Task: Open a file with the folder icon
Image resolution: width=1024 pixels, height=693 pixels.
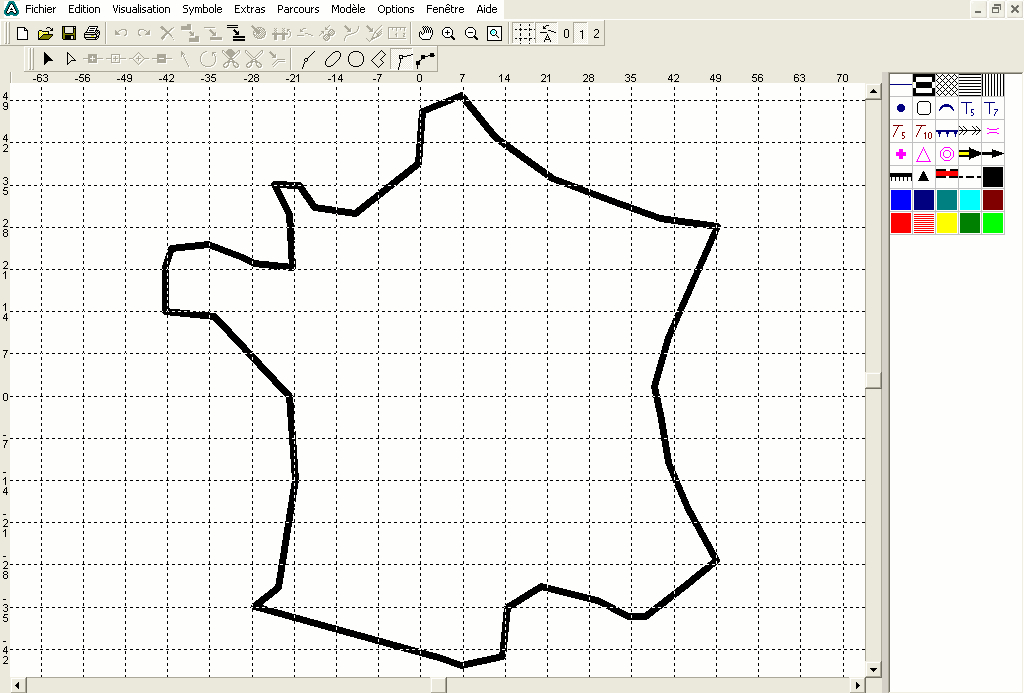Action: pyautogui.click(x=45, y=33)
